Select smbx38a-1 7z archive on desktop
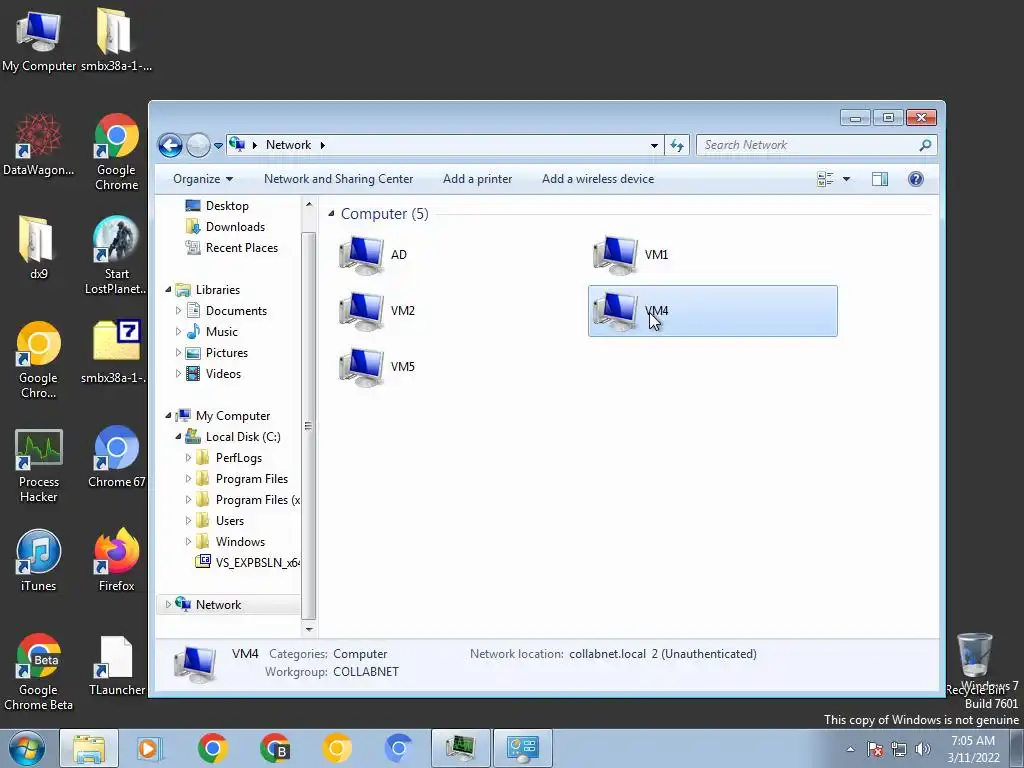1024x768 pixels. click(x=116, y=353)
